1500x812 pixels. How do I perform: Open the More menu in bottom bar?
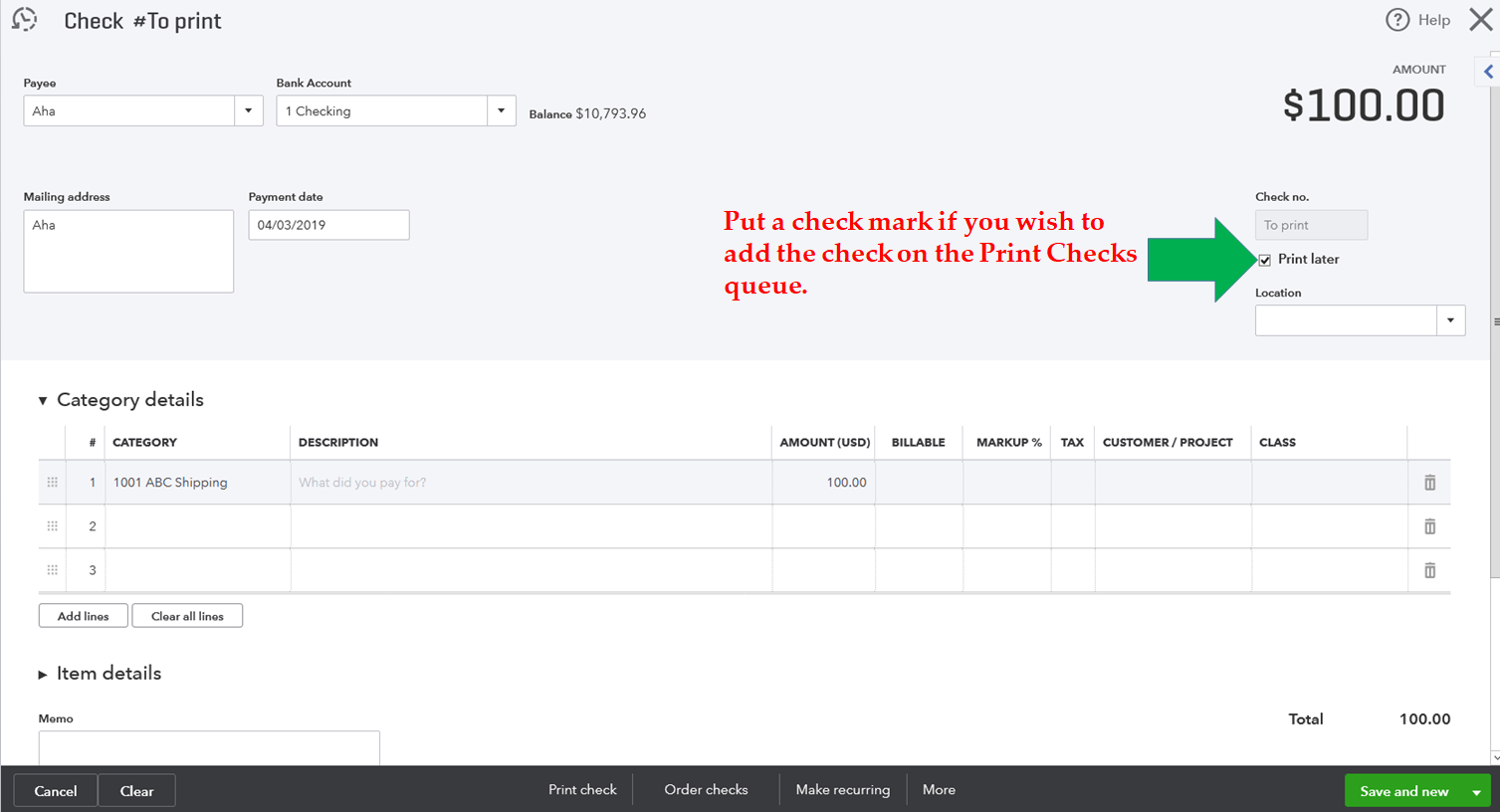click(x=939, y=790)
